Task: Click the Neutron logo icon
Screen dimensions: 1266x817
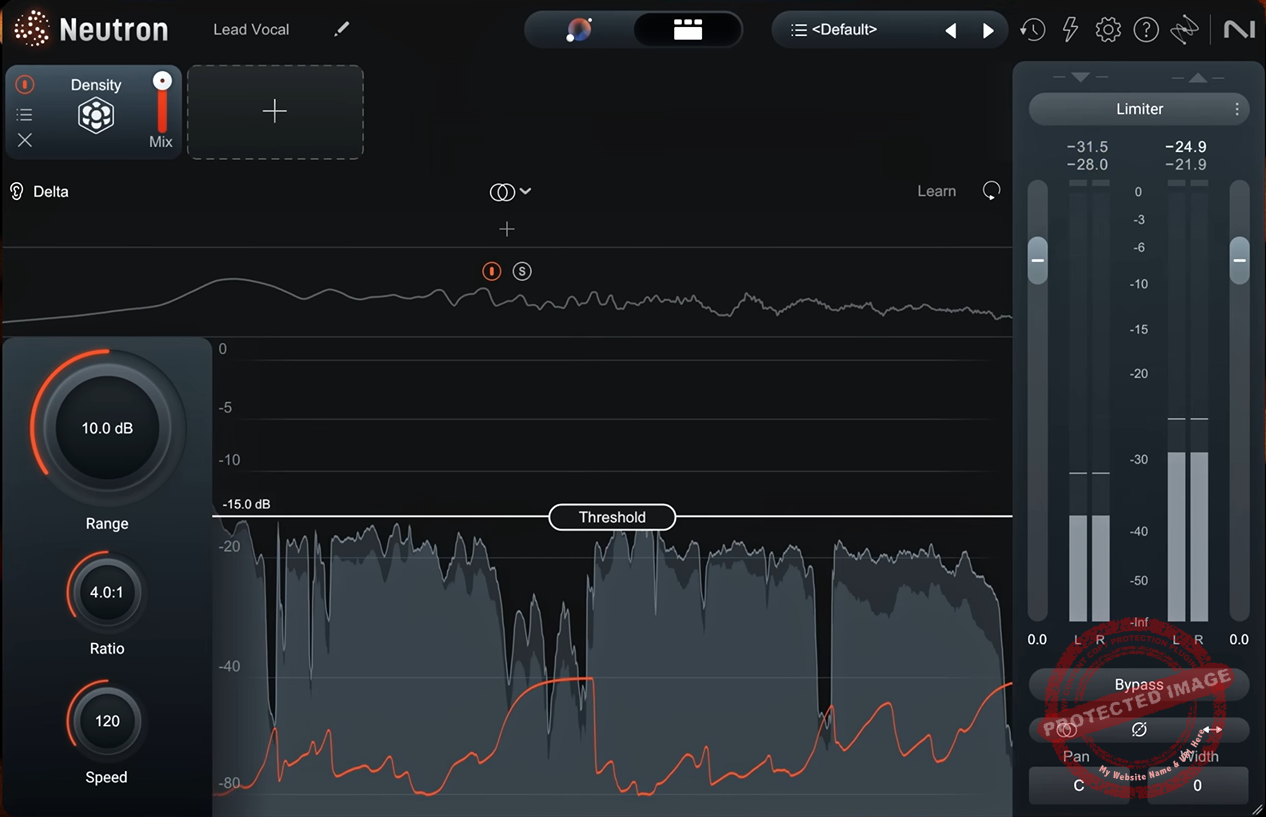Action: coord(32,29)
